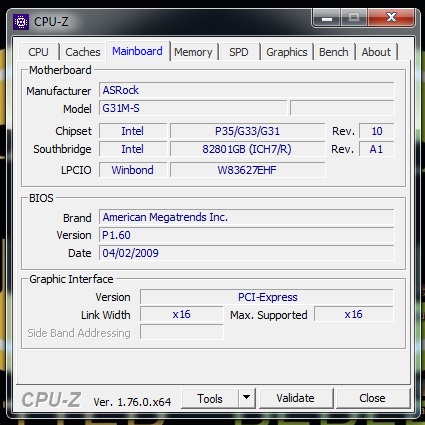Click the CPU-Z title bar app icon
The width and height of the screenshot is (425, 425).
[21, 22]
